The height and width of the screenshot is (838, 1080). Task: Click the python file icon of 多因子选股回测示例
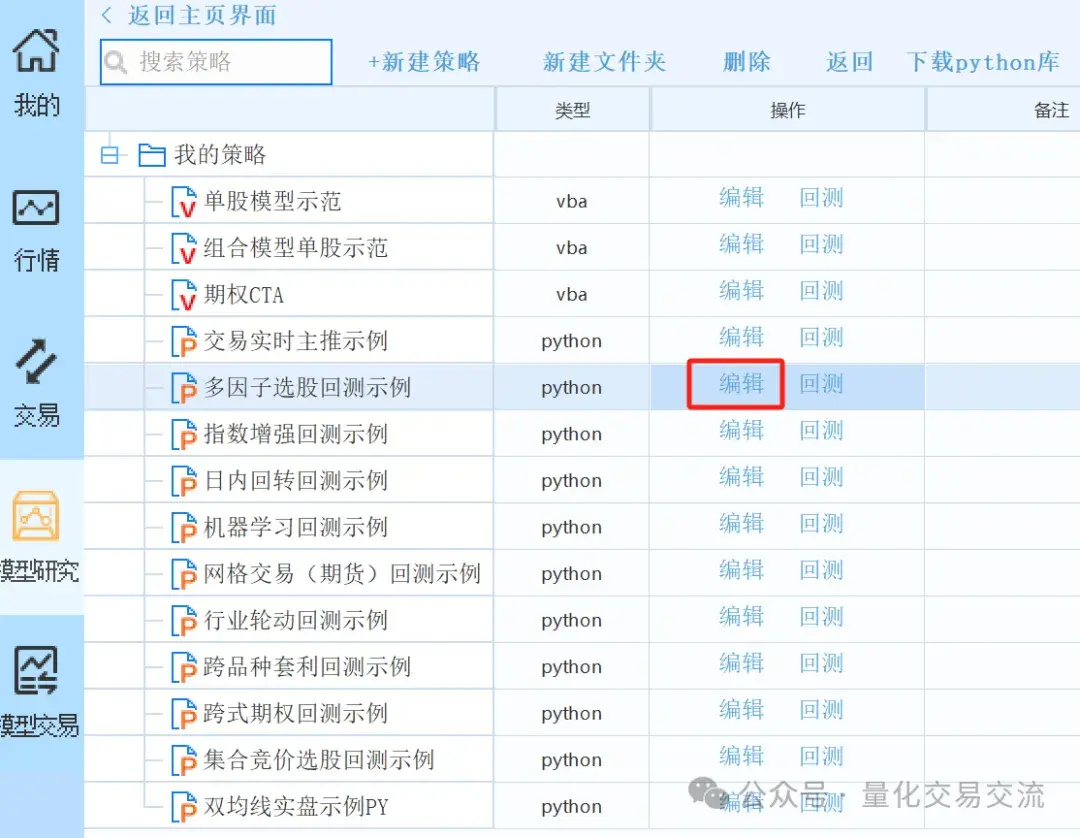(x=184, y=388)
